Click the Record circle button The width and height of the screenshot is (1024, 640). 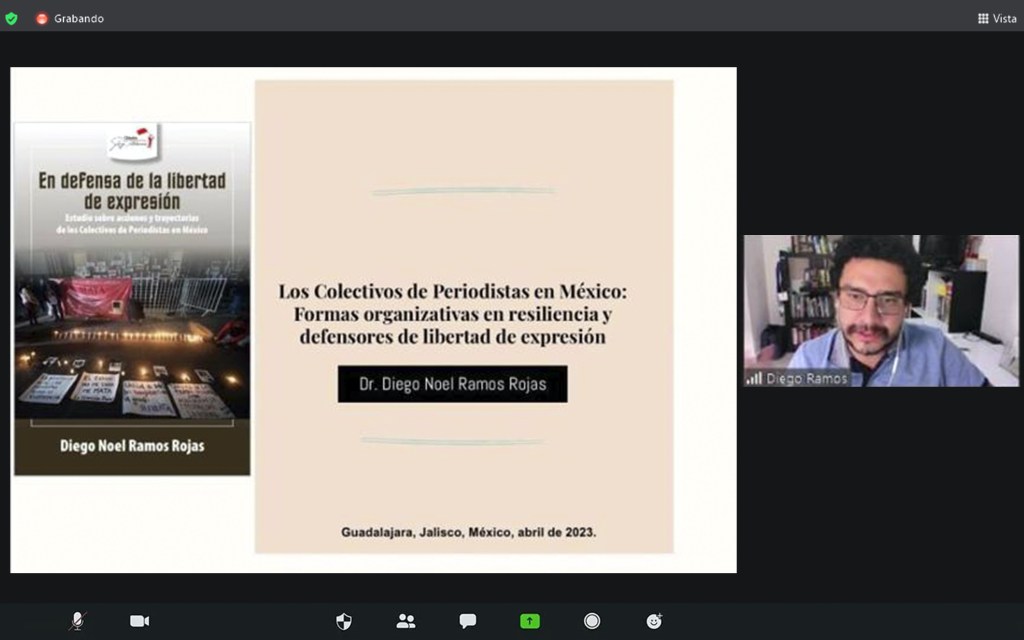tap(592, 621)
